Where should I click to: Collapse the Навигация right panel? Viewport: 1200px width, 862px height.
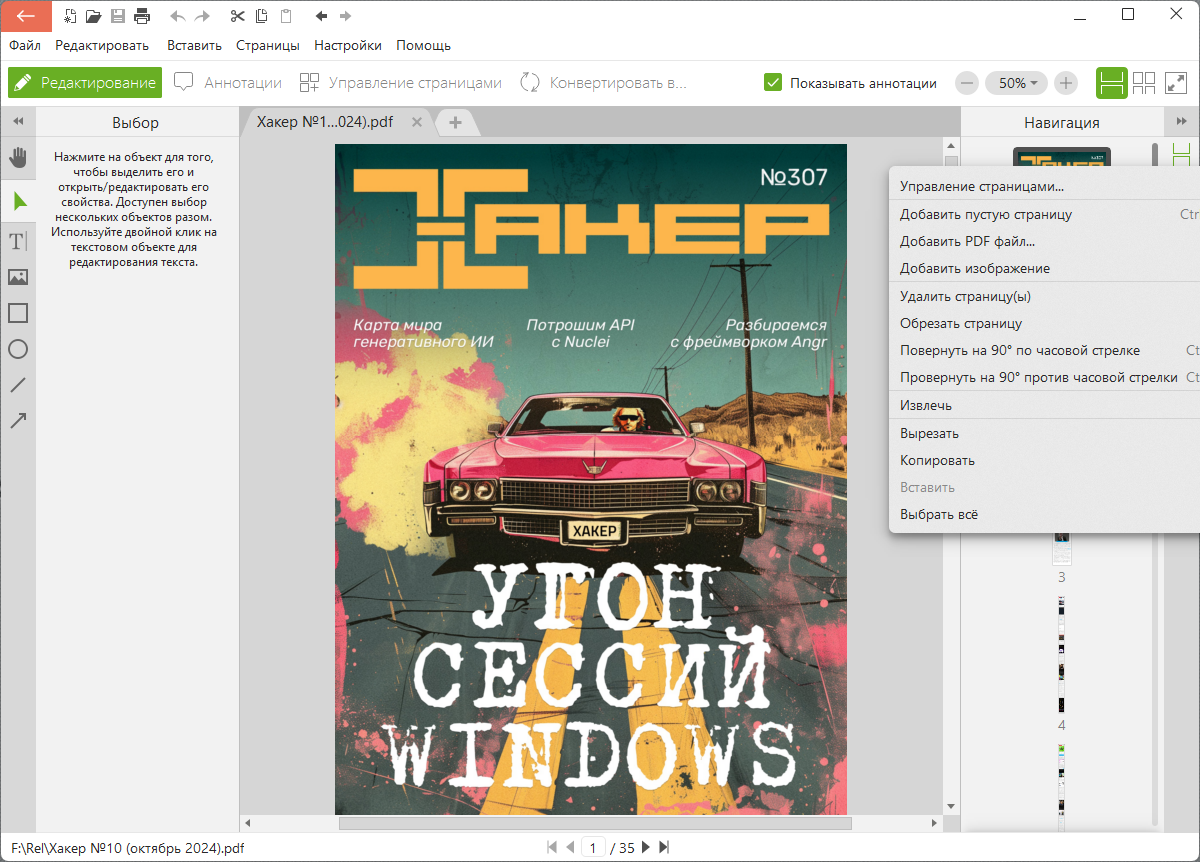coord(1182,122)
